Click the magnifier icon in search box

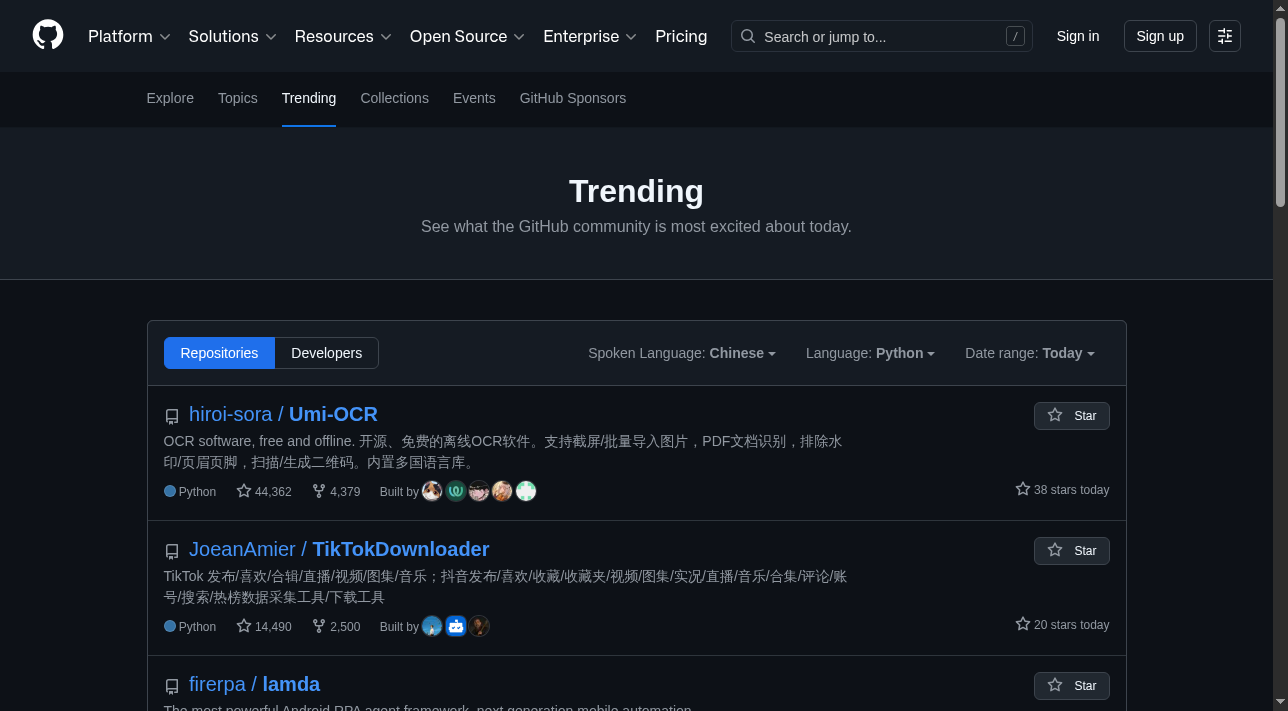pos(748,36)
